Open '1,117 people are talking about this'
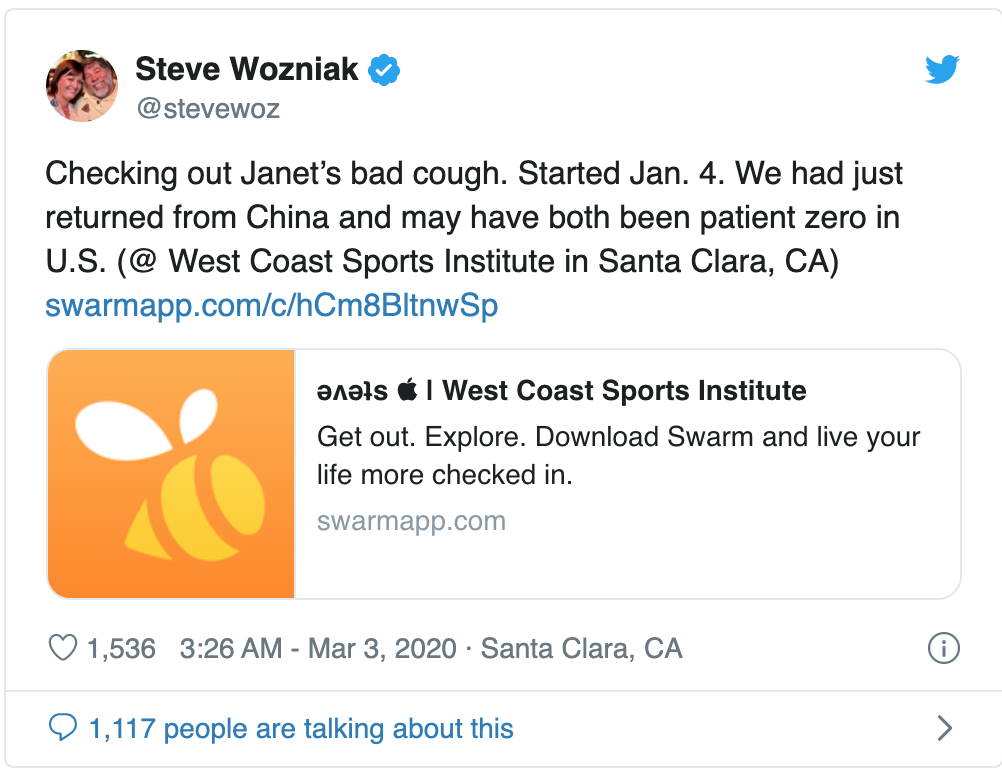This screenshot has width=1002, height=774. point(301,729)
